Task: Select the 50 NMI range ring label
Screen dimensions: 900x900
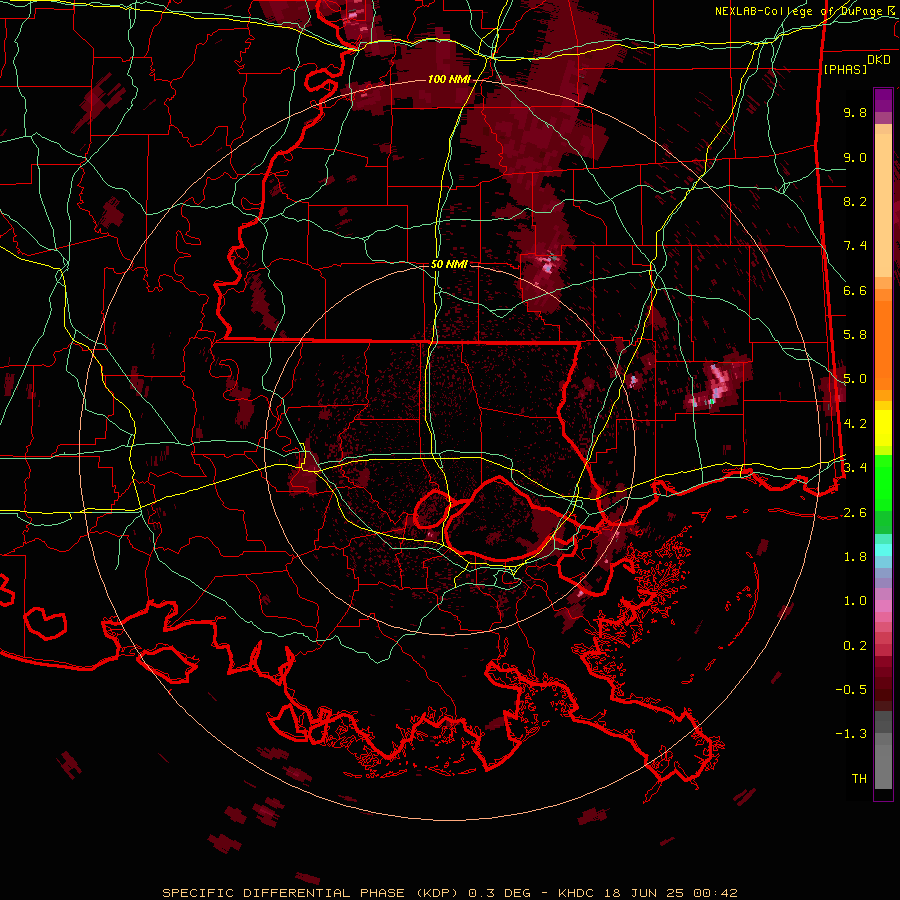Action: 449,264
